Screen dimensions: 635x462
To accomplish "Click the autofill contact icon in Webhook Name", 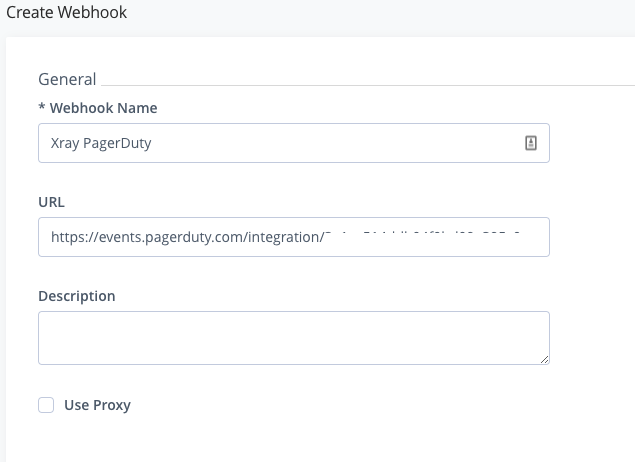I will [x=531, y=143].
